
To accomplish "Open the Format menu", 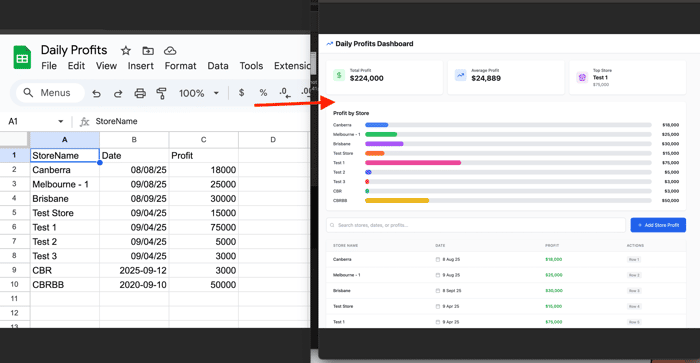I will [180, 66].
